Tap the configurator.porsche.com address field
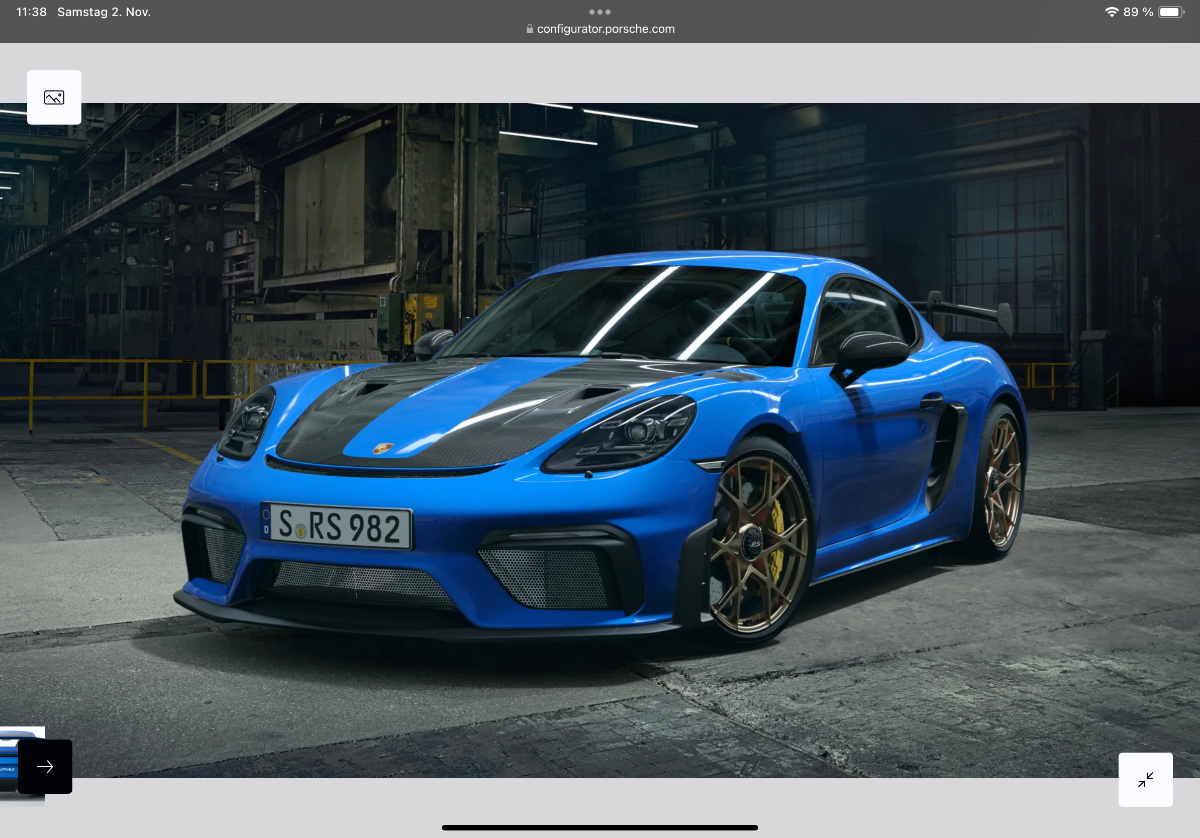 [x=605, y=29]
